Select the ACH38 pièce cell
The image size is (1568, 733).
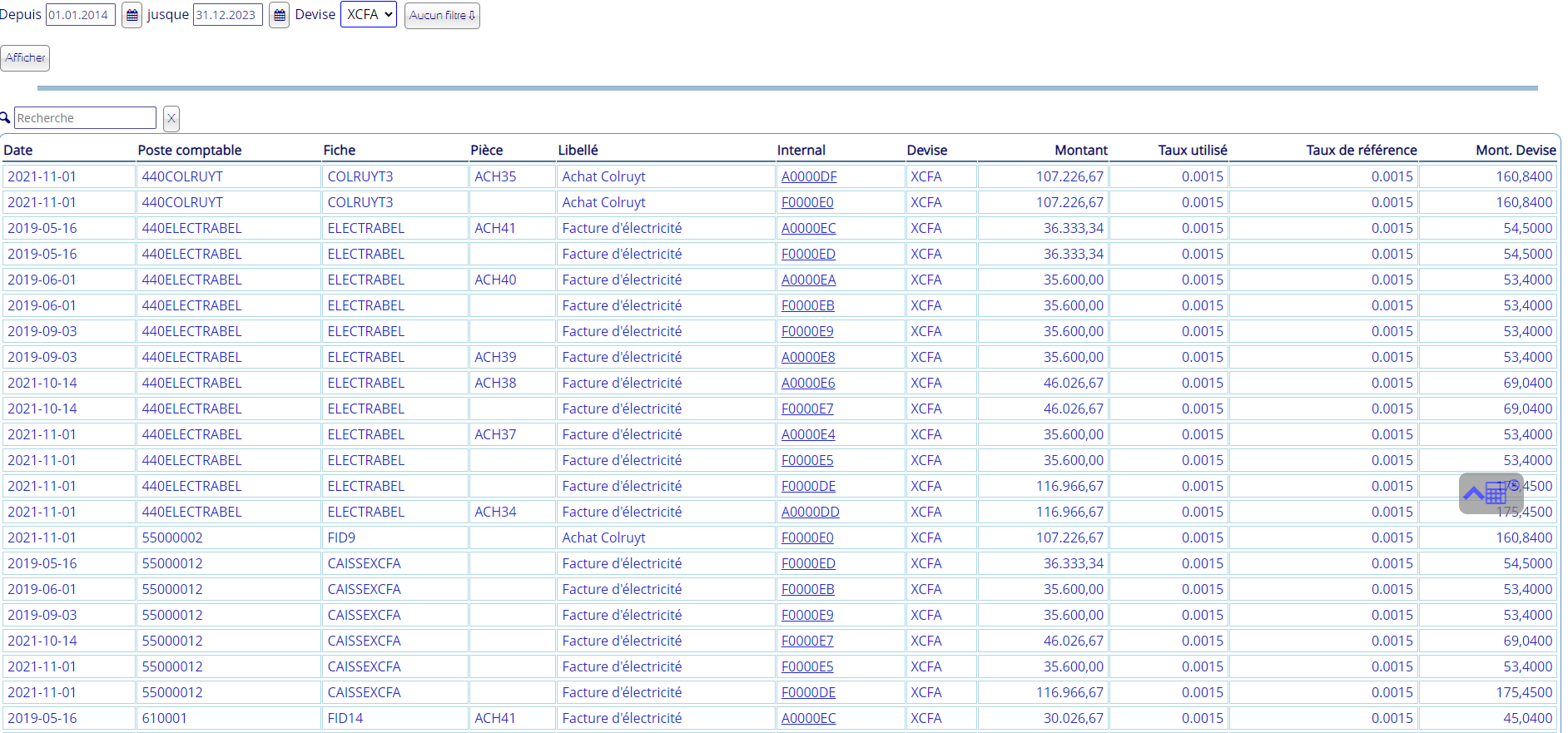pos(512,383)
